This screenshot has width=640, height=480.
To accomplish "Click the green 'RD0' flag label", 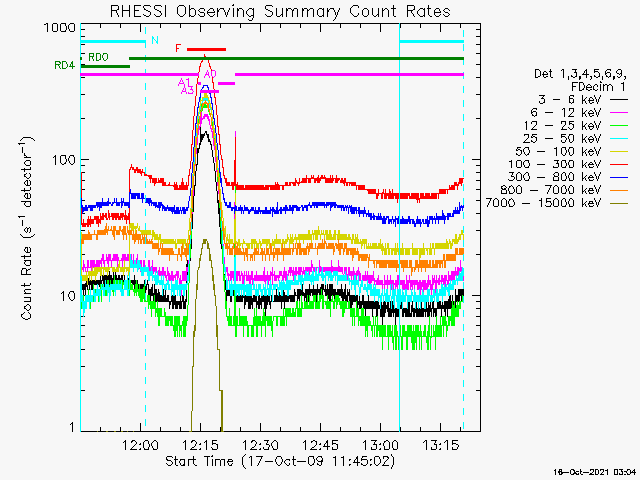I will click(x=98, y=57).
